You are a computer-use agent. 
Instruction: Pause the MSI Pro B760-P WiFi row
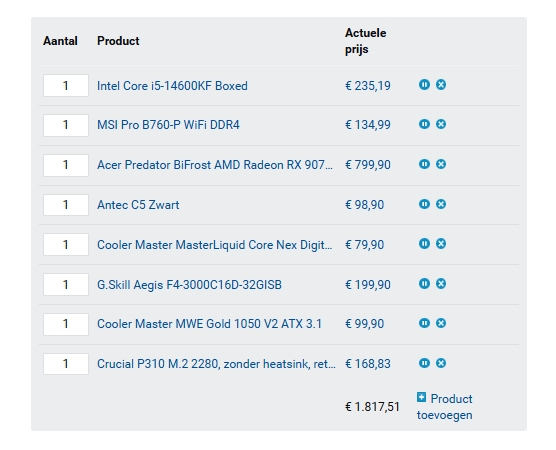(424, 124)
